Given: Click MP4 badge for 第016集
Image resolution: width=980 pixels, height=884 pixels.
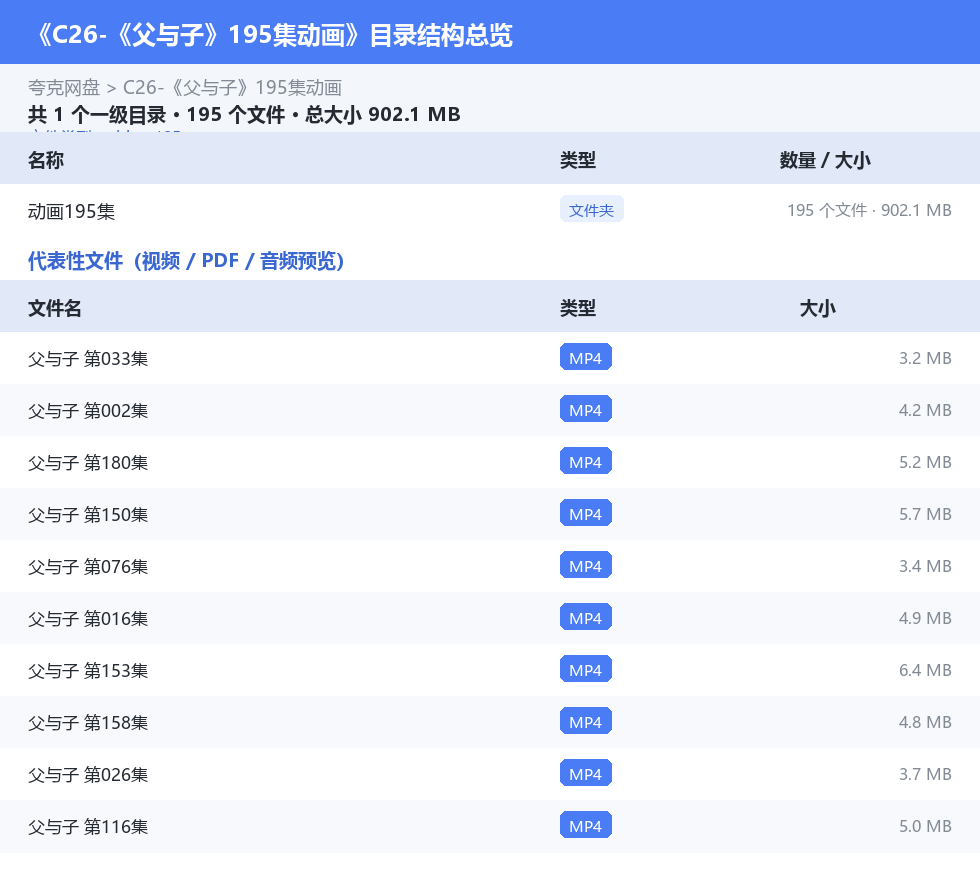Looking at the screenshot, I should tap(586, 617).
